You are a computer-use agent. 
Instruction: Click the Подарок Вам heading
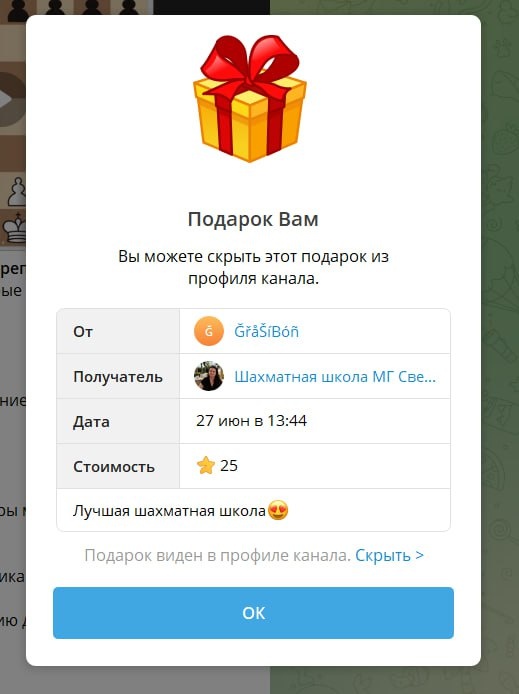click(x=253, y=219)
